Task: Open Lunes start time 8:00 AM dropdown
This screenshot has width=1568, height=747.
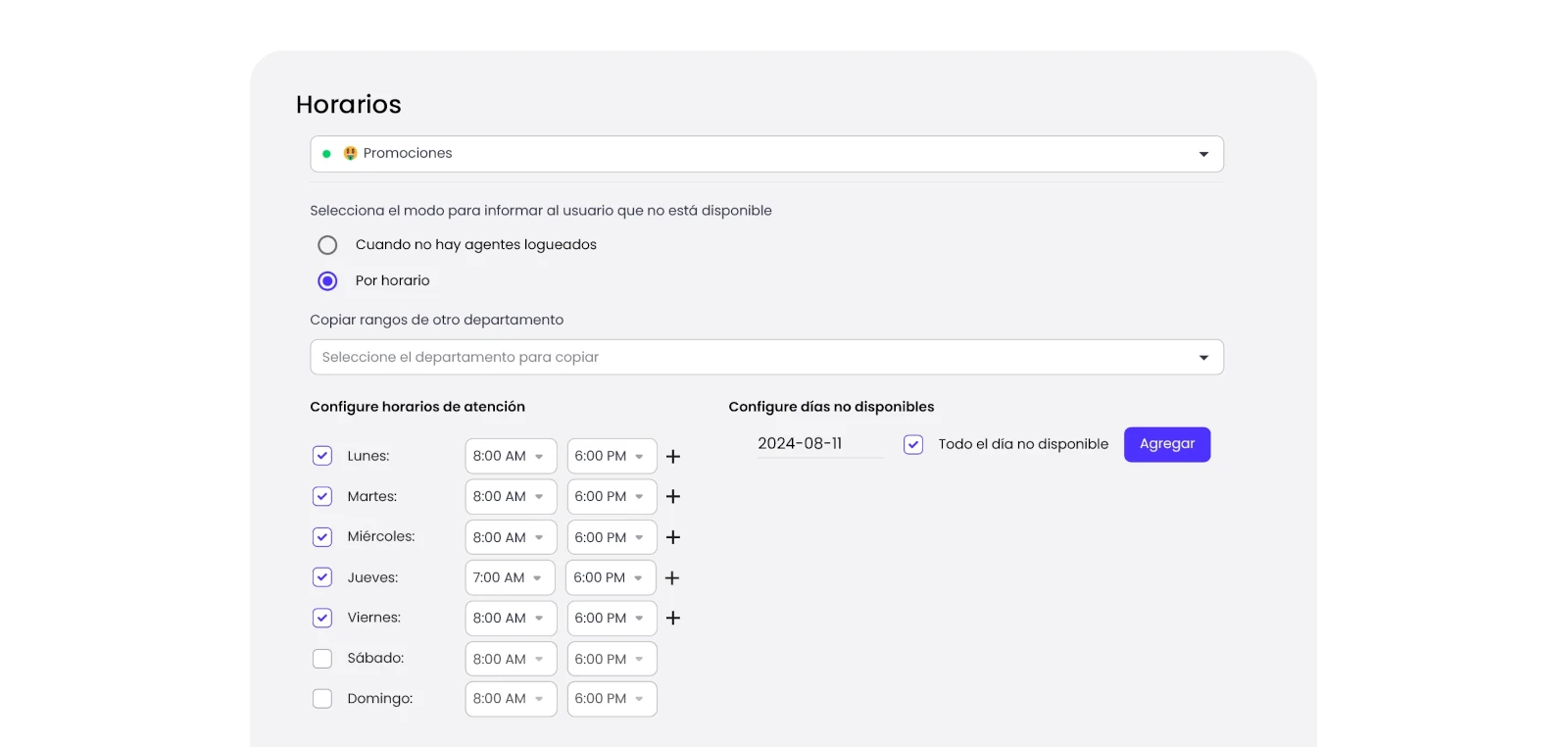Action: 511,457
